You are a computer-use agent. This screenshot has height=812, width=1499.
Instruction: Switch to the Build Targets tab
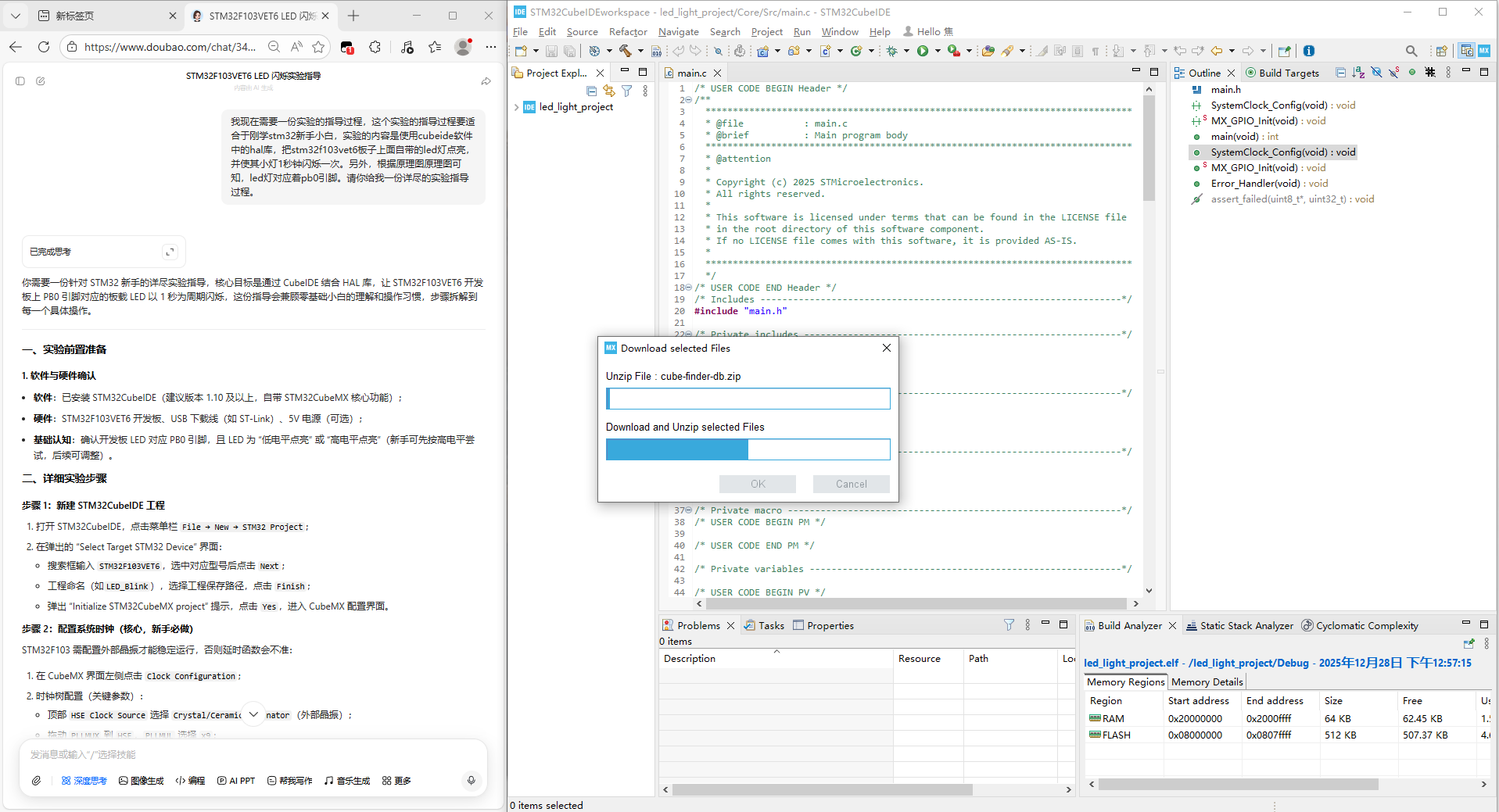[1282, 73]
